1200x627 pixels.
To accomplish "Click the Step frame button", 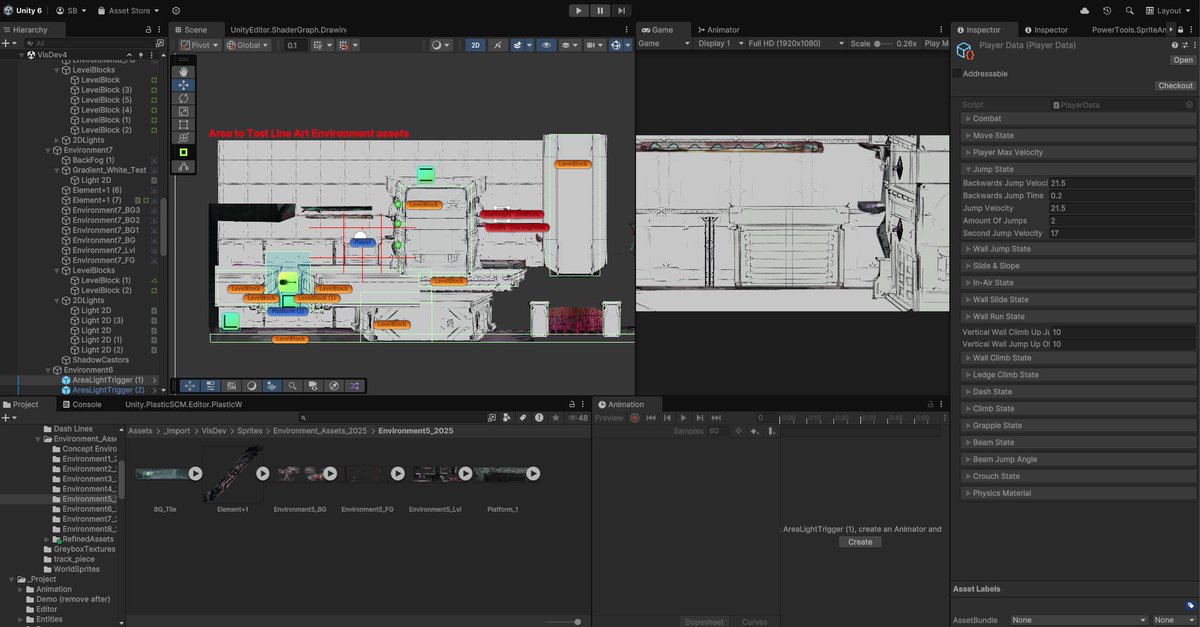I will tap(623, 10).
